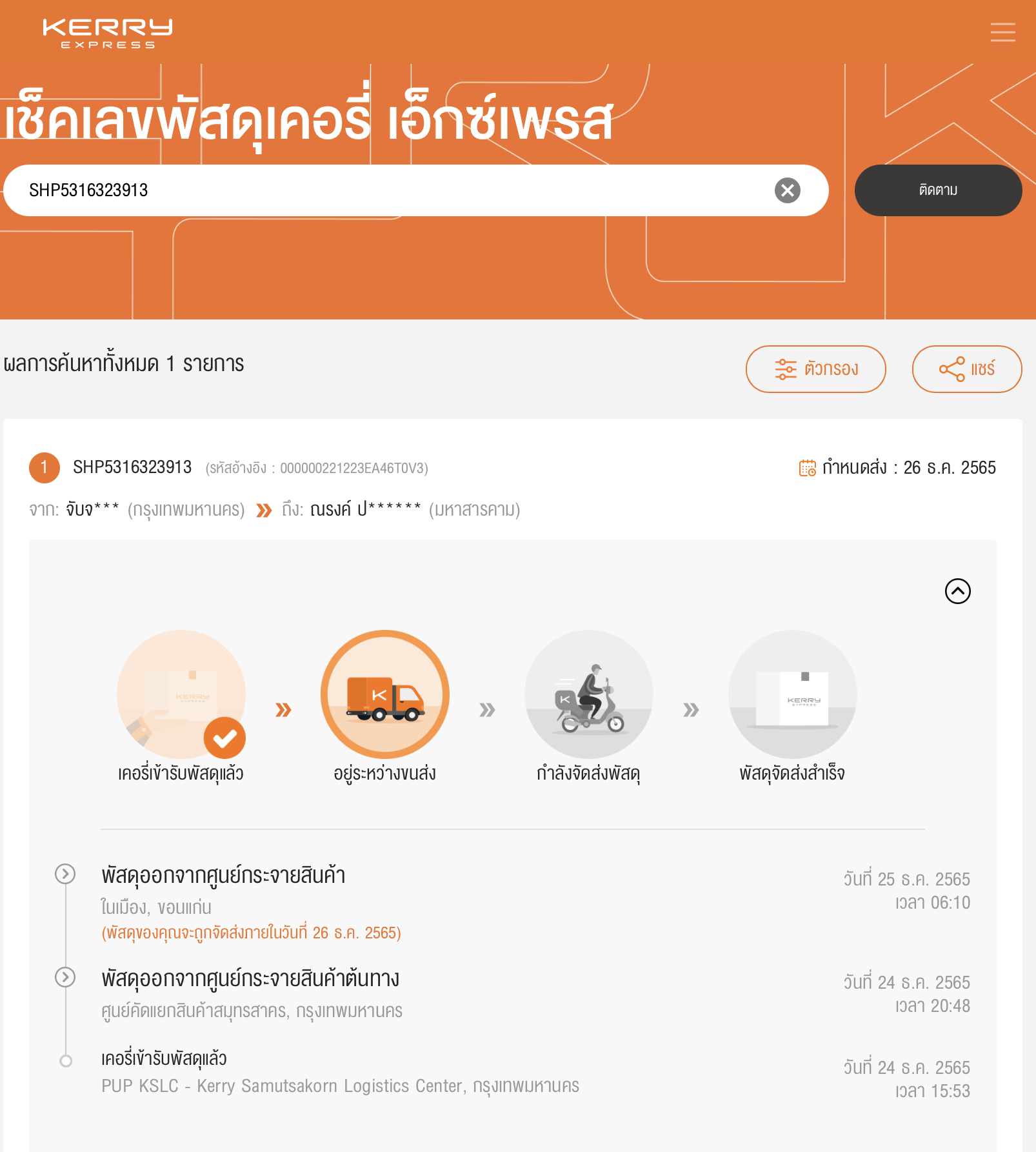Click the delivered parcel box icon
Viewport: 1036px width, 1152px height.
point(793,694)
